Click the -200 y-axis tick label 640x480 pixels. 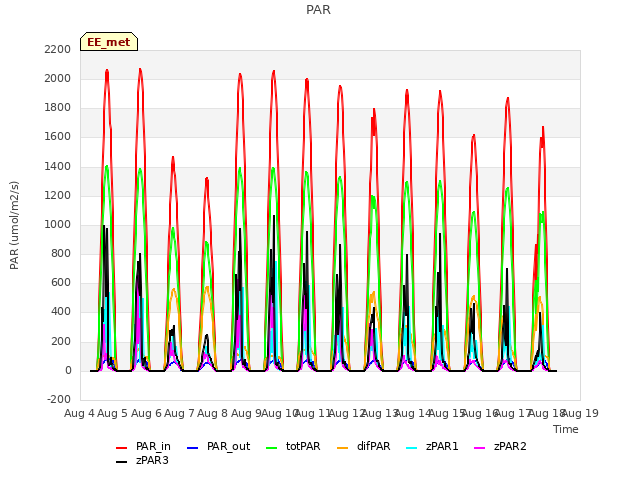pos(59,399)
